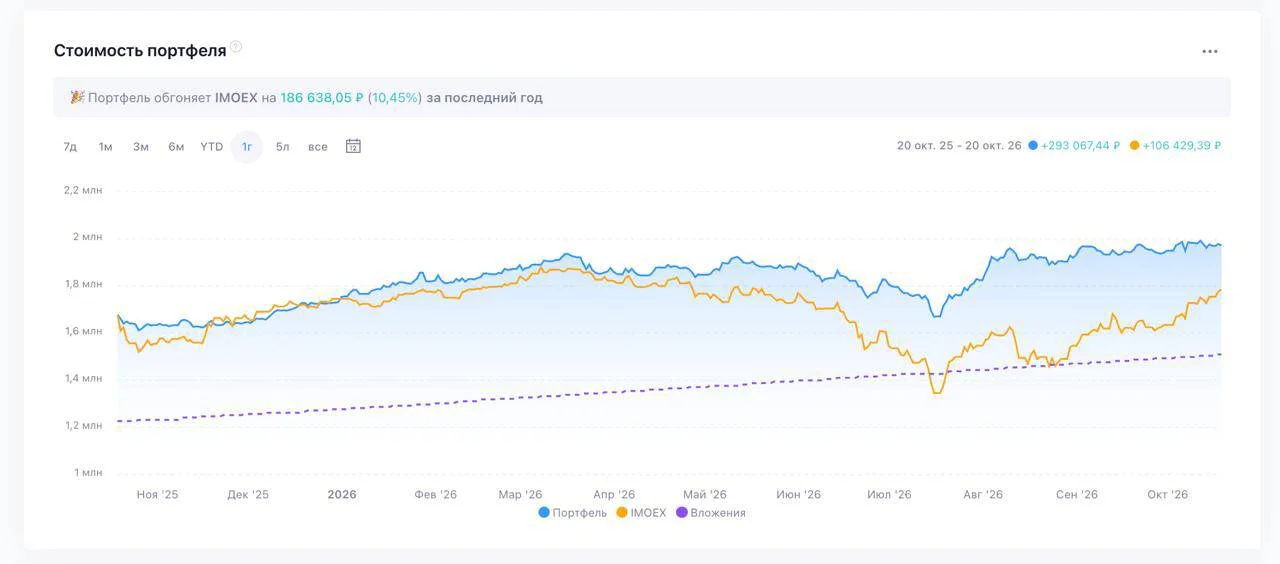Switch to the 3м period
Viewport: 1280px width, 564px height.
coord(141,147)
